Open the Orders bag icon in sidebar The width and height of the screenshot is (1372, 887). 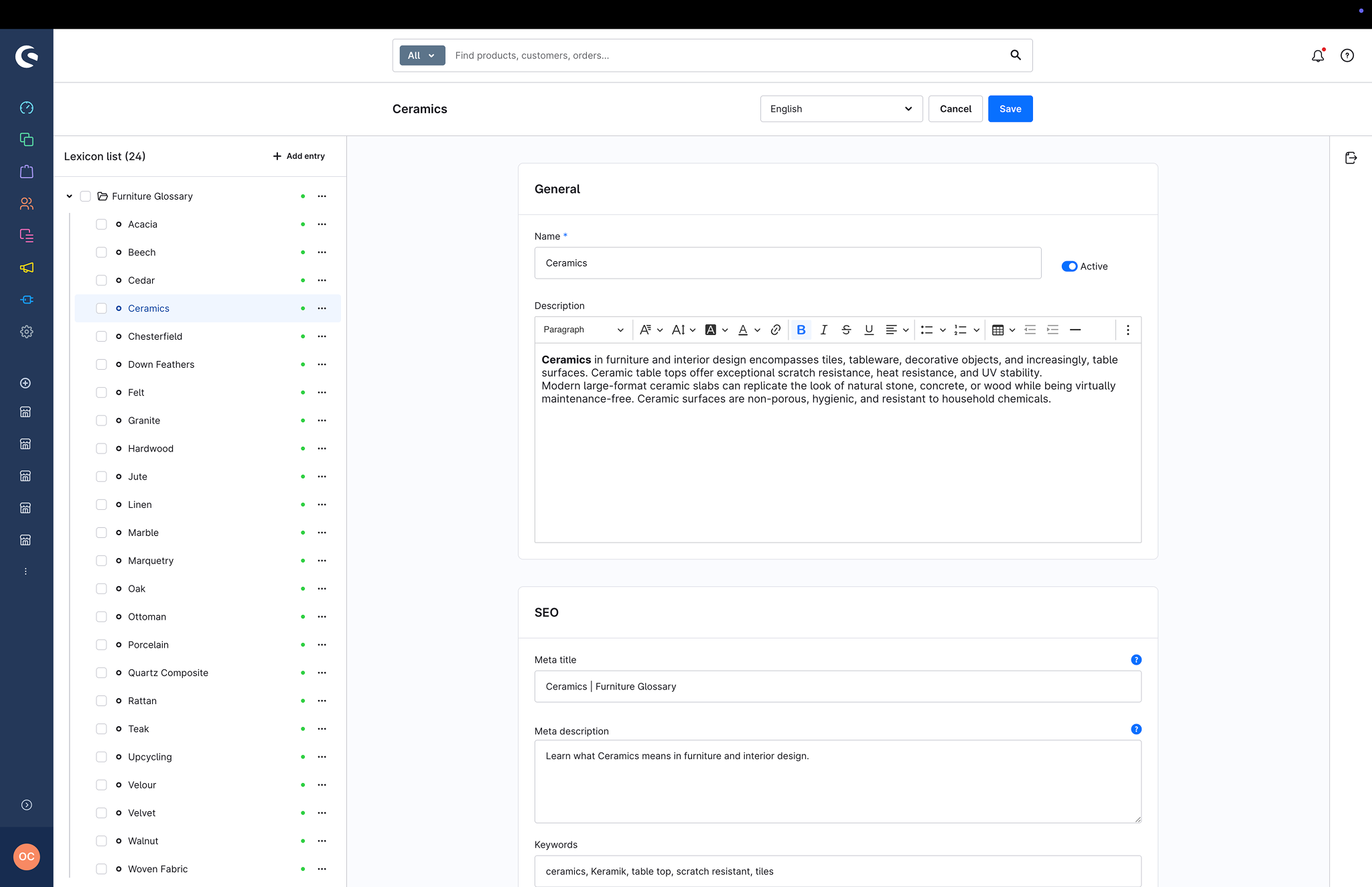[x=27, y=172]
